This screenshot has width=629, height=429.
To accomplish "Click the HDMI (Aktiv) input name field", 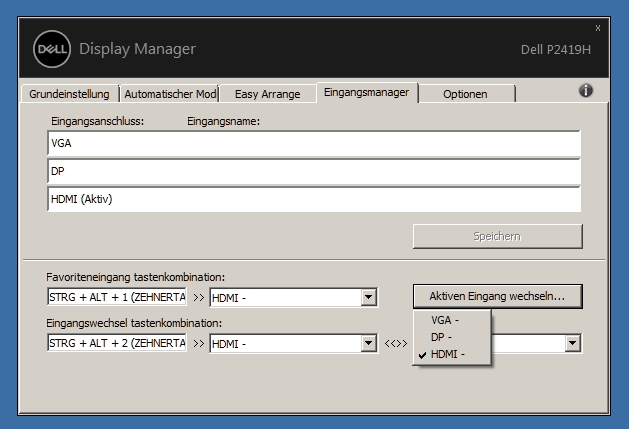I will (x=314, y=199).
